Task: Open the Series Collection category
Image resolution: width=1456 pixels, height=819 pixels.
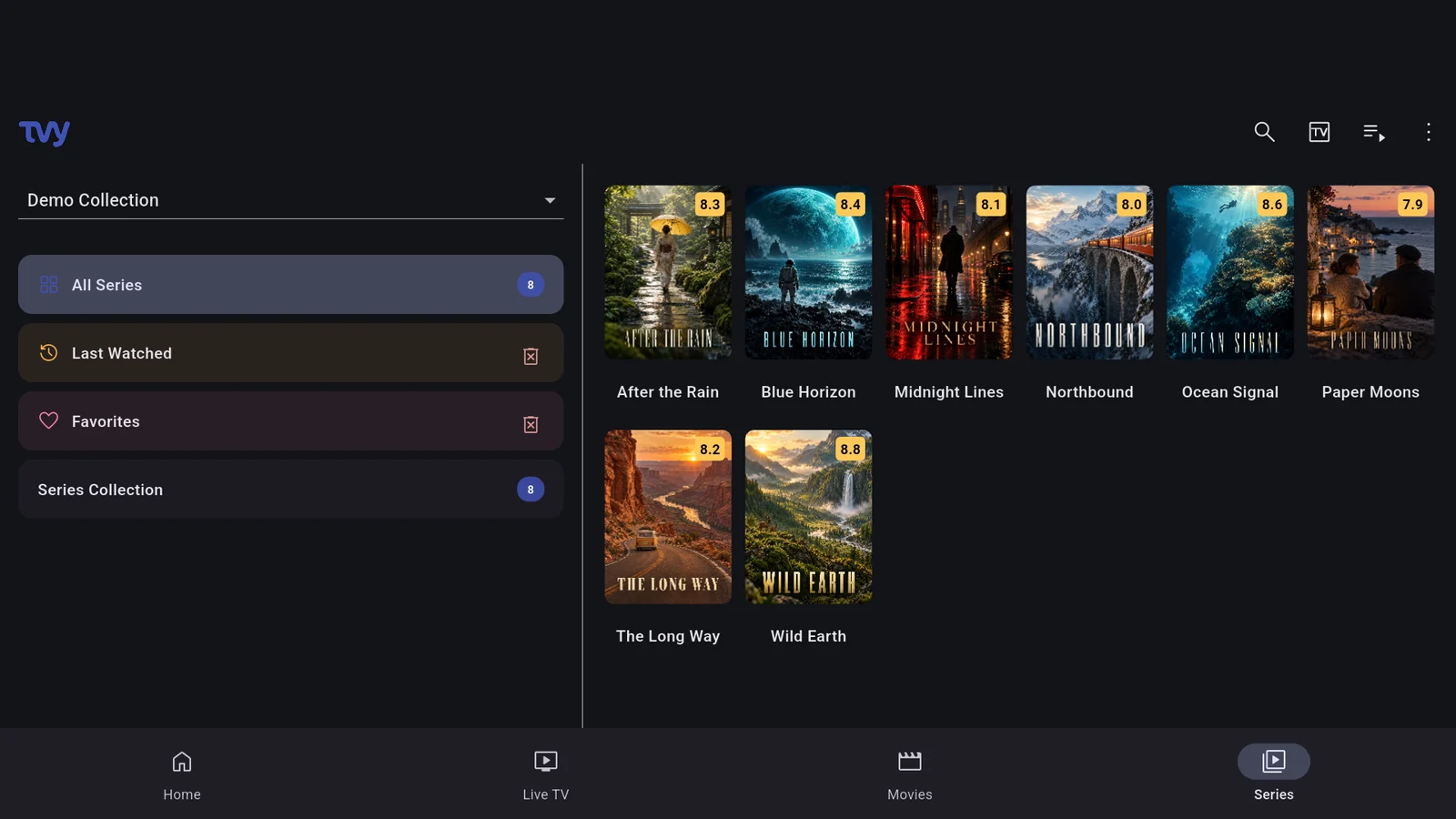Action: (x=290, y=490)
